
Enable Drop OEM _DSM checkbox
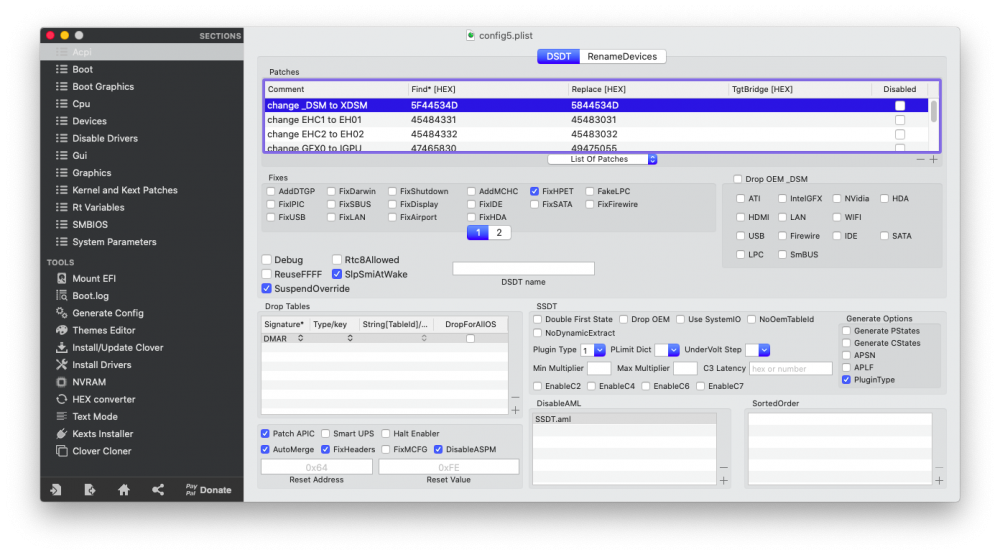[x=738, y=179]
